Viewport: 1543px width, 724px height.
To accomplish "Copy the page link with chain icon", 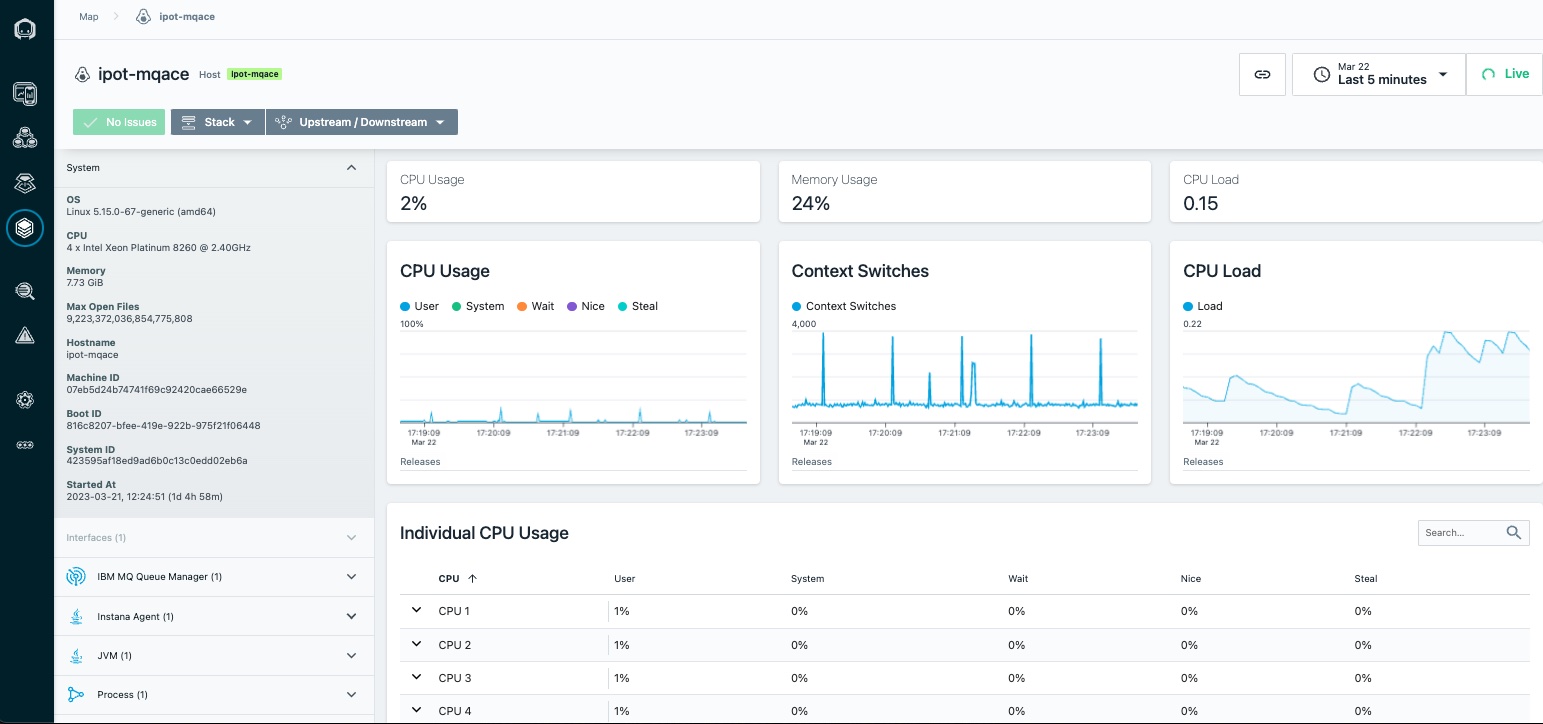I will click(x=1262, y=74).
